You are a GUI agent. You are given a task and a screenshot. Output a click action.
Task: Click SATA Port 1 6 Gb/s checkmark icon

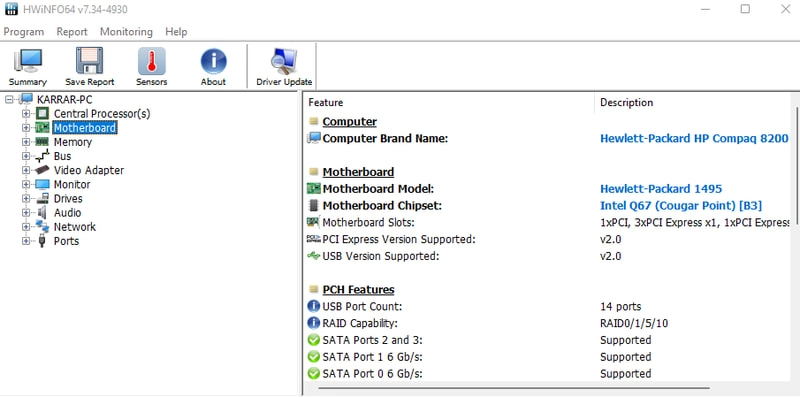coord(314,357)
